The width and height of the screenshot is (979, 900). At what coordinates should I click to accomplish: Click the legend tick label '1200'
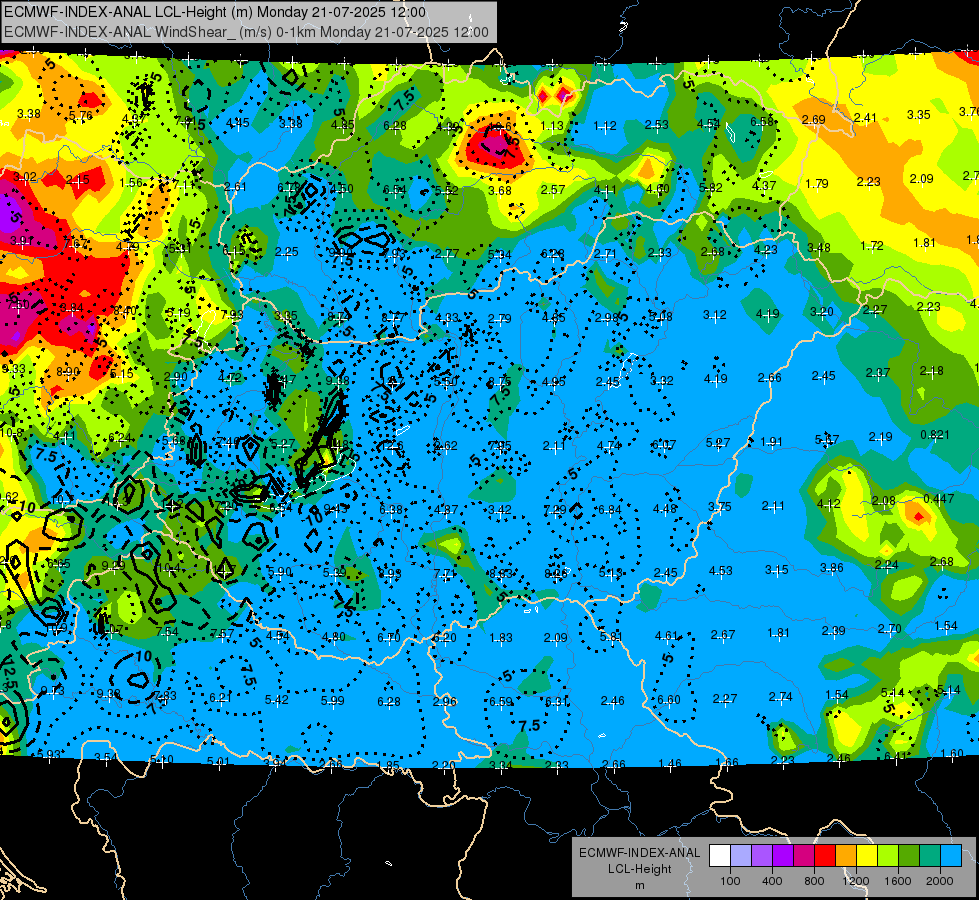[x=855, y=881]
